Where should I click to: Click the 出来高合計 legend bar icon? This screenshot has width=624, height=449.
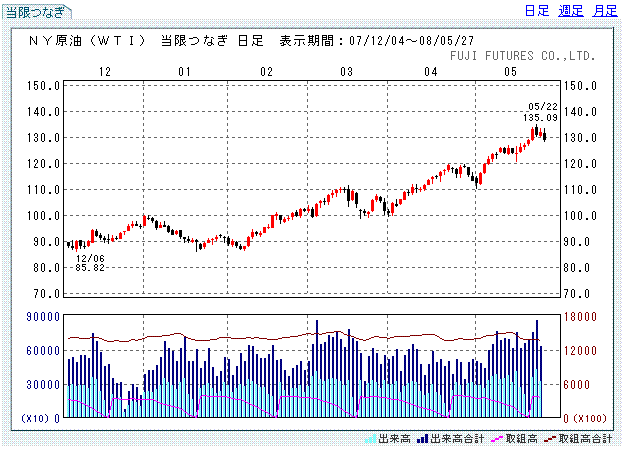[424, 439]
